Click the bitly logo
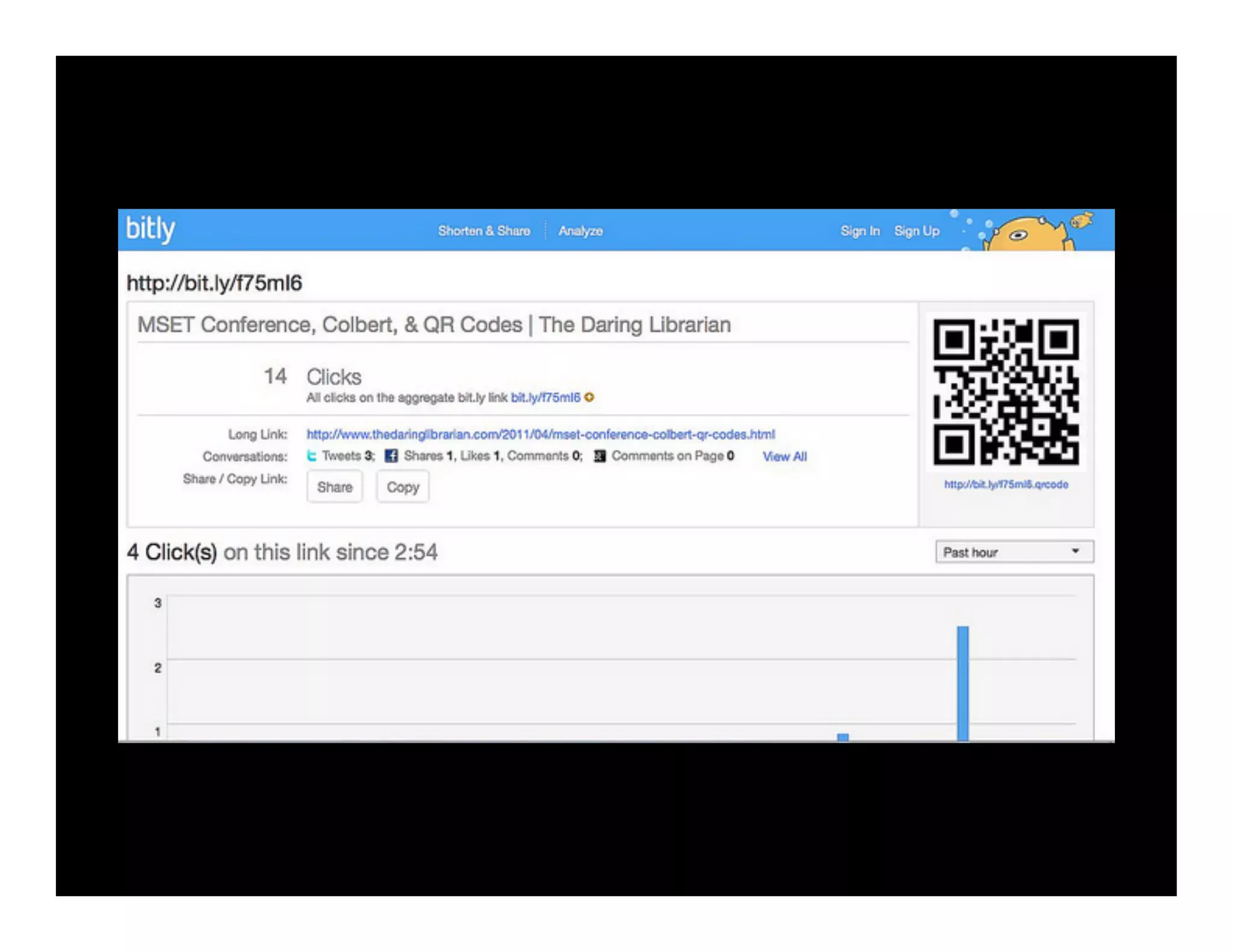 [x=150, y=229]
